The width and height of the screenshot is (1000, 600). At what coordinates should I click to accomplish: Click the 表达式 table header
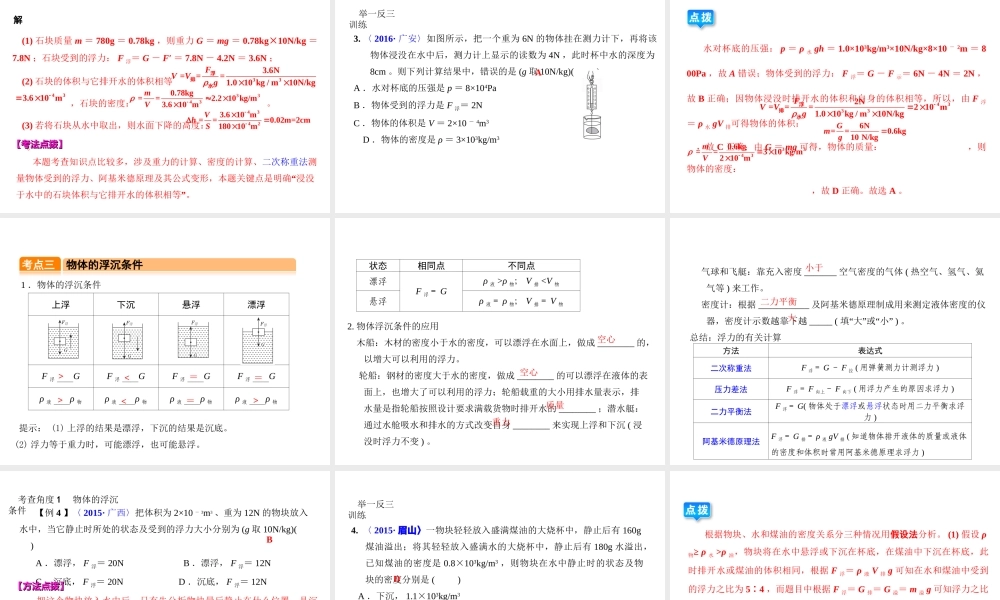point(870,351)
